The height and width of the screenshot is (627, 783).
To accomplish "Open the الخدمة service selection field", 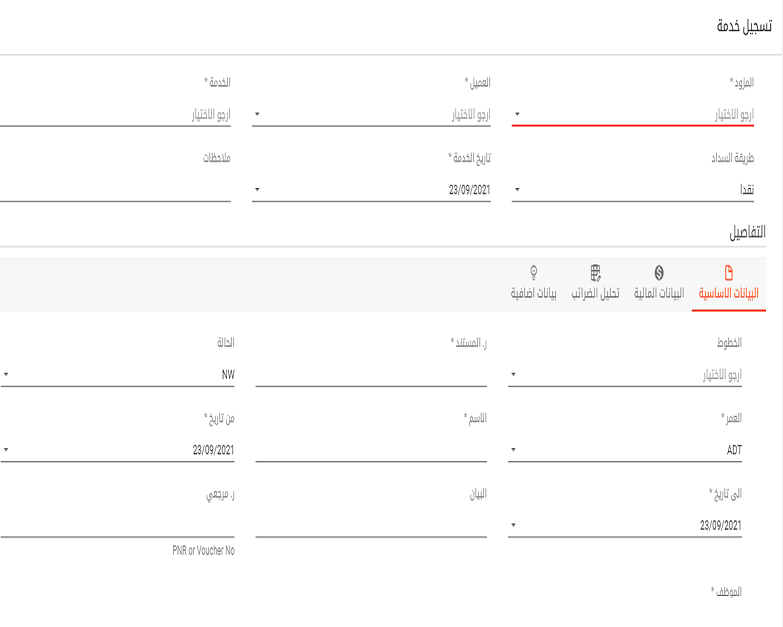I will 120,115.
